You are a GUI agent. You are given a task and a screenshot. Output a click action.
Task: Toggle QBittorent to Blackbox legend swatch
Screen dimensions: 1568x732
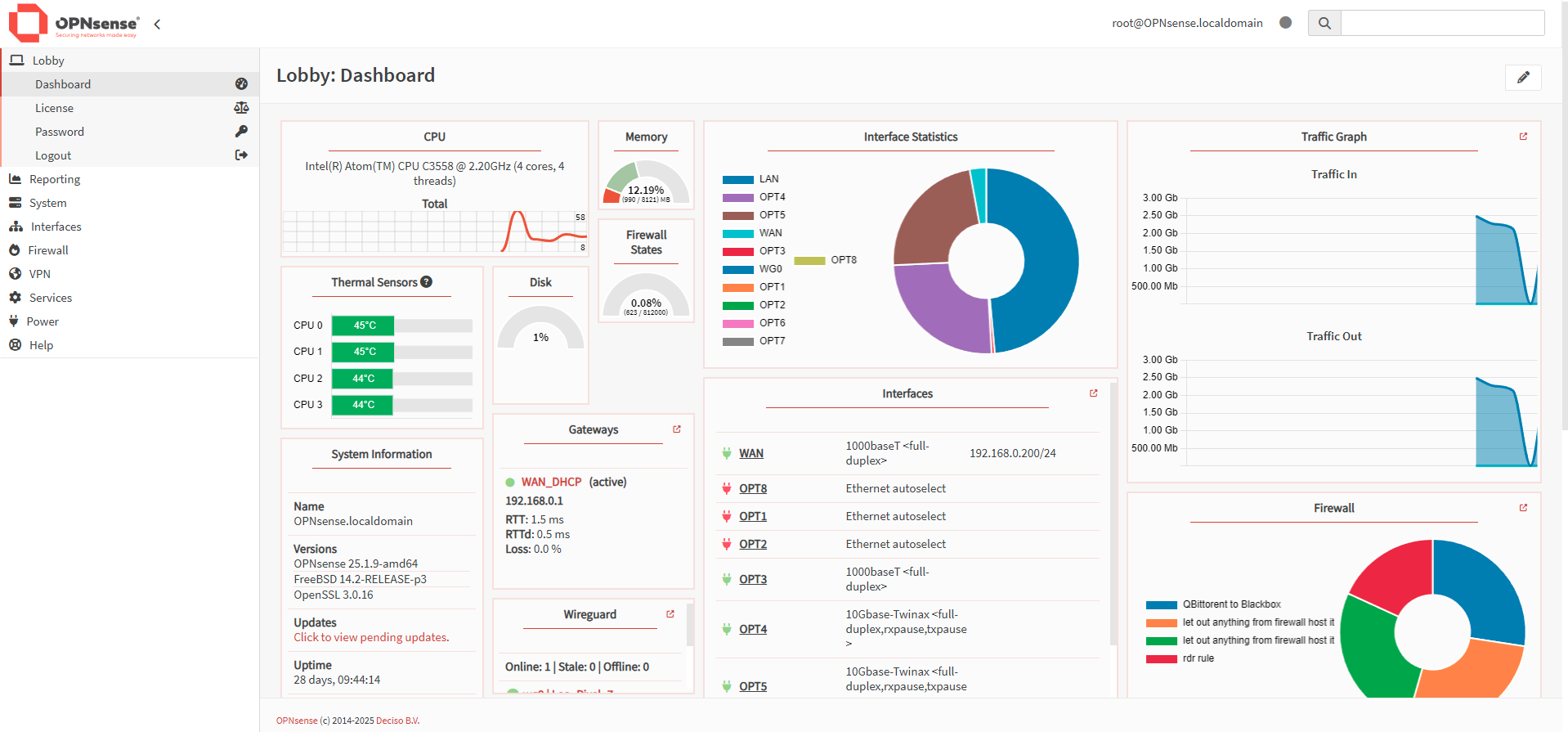(1162, 604)
